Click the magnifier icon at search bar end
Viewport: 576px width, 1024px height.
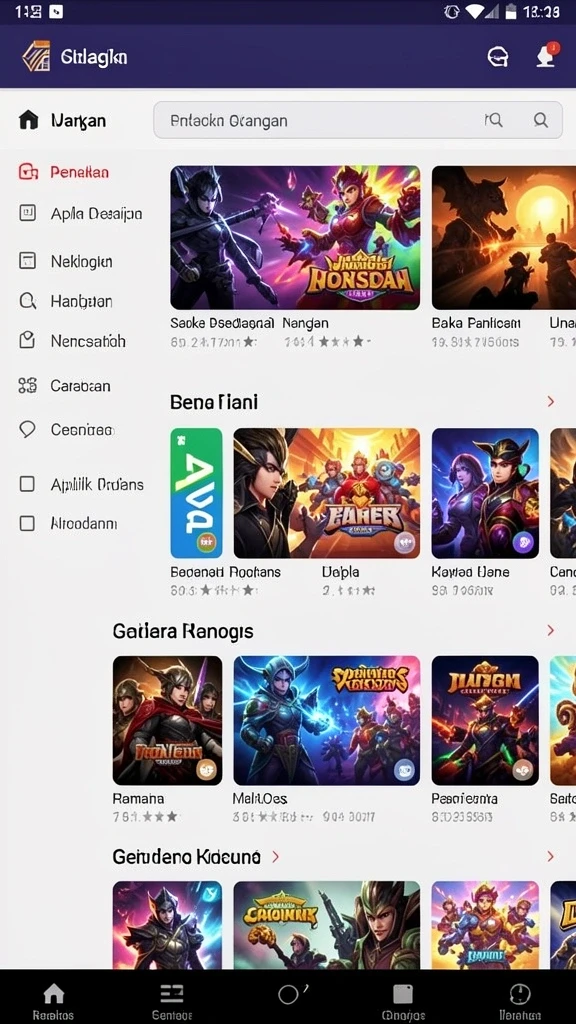point(541,120)
